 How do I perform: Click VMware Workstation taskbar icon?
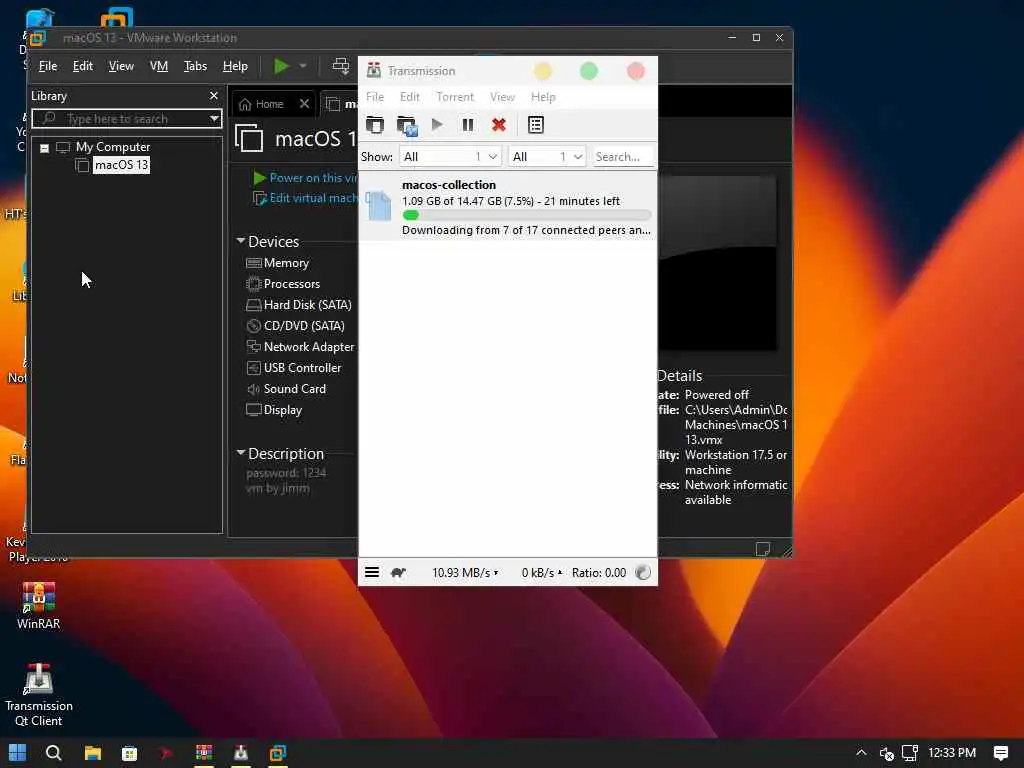coord(278,753)
